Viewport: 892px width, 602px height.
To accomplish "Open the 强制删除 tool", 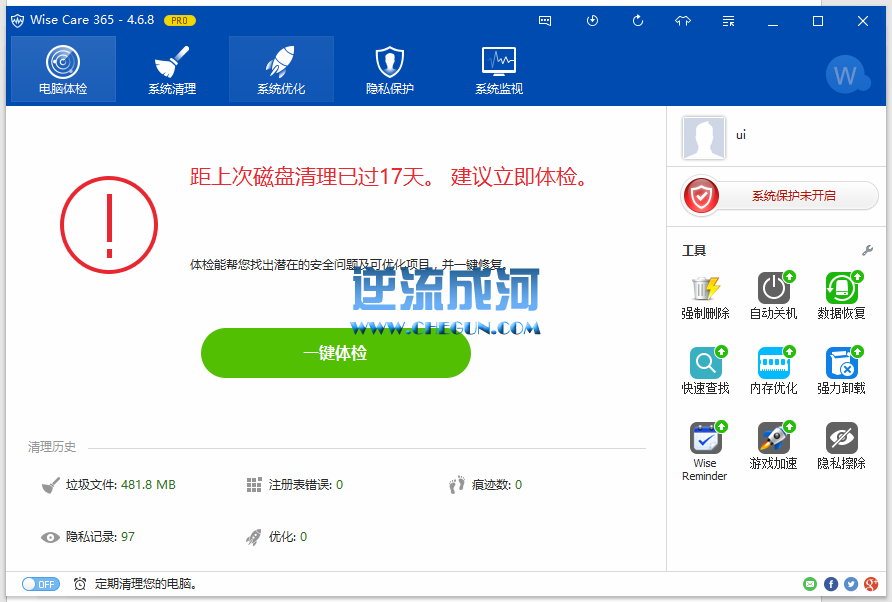I will tap(705, 298).
